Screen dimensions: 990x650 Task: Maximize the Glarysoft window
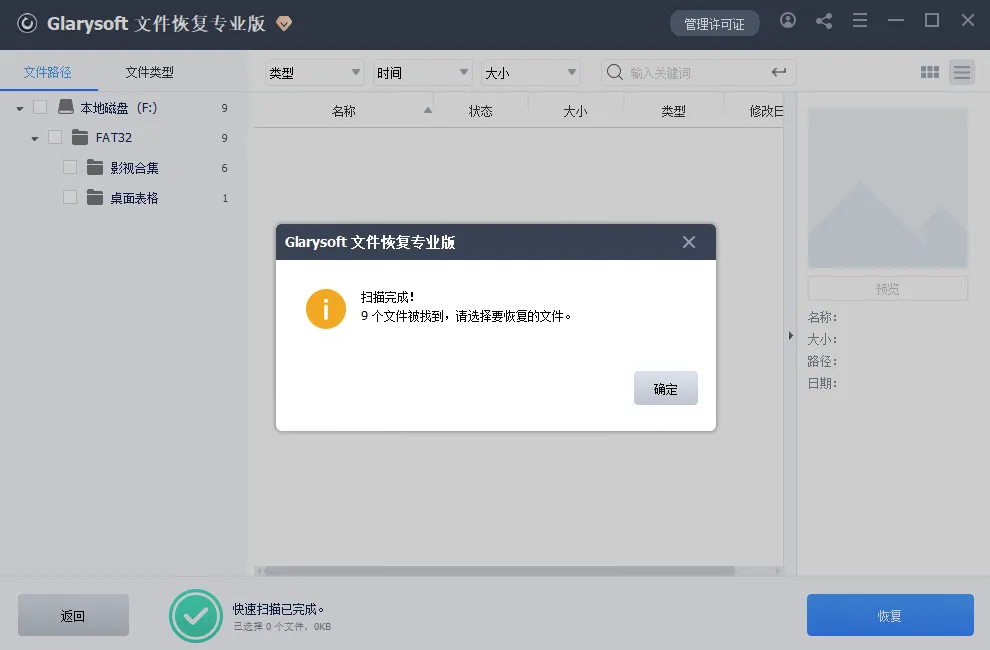point(932,21)
